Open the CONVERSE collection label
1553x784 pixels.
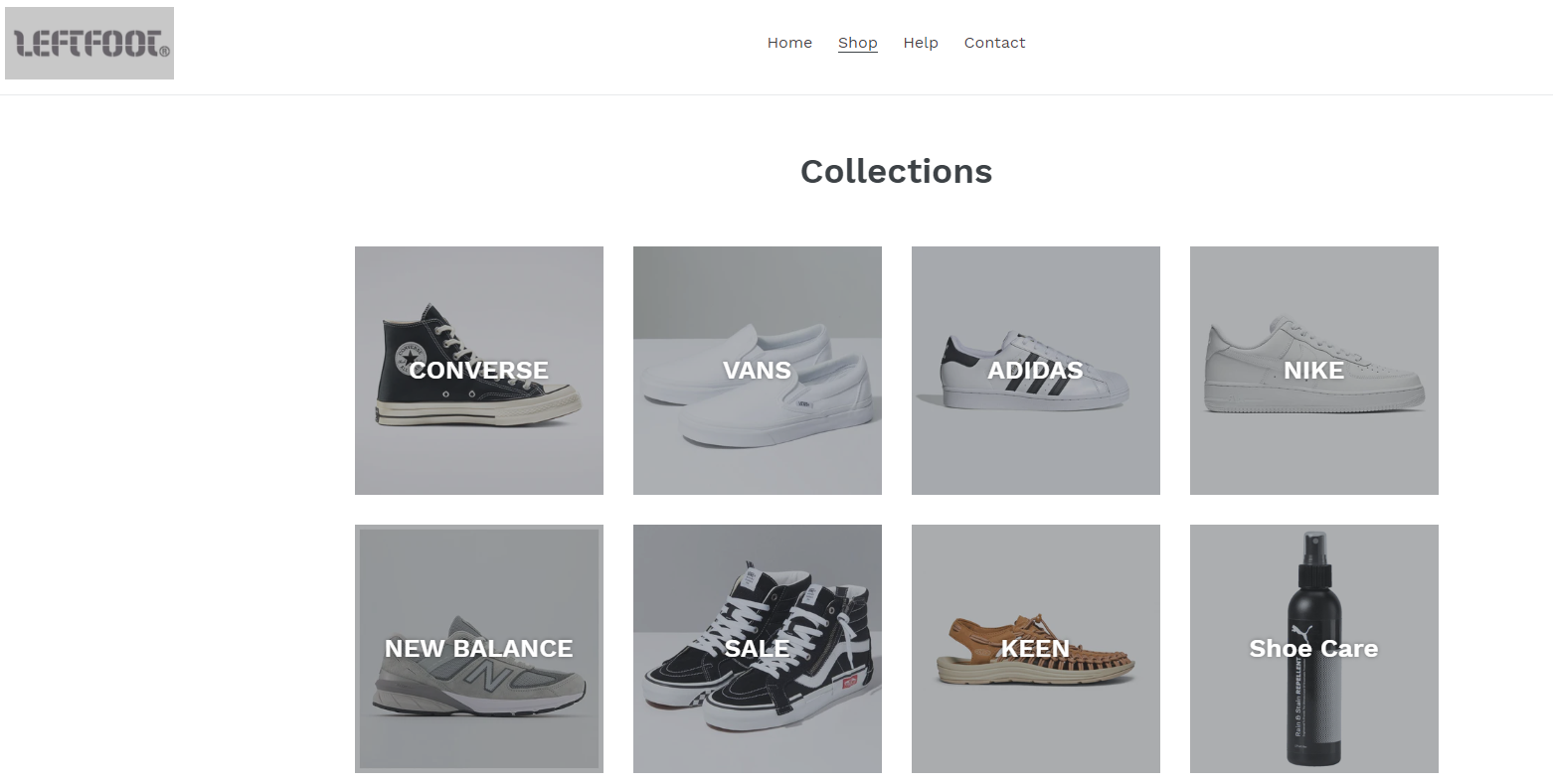479,371
